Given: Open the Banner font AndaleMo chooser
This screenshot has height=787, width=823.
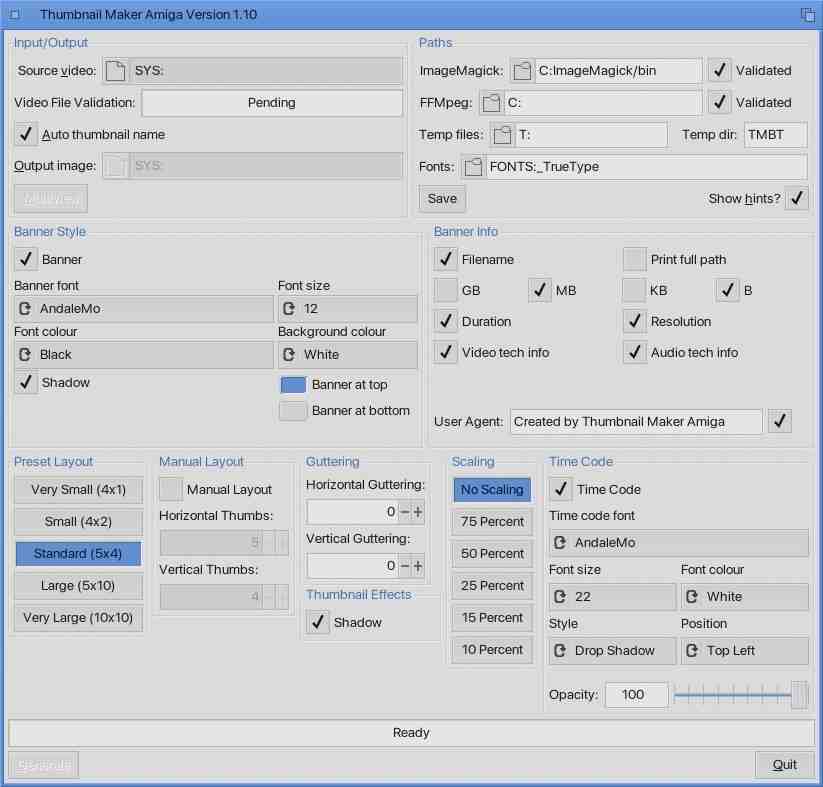Looking at the screenshot, I should tap(143, 309).
